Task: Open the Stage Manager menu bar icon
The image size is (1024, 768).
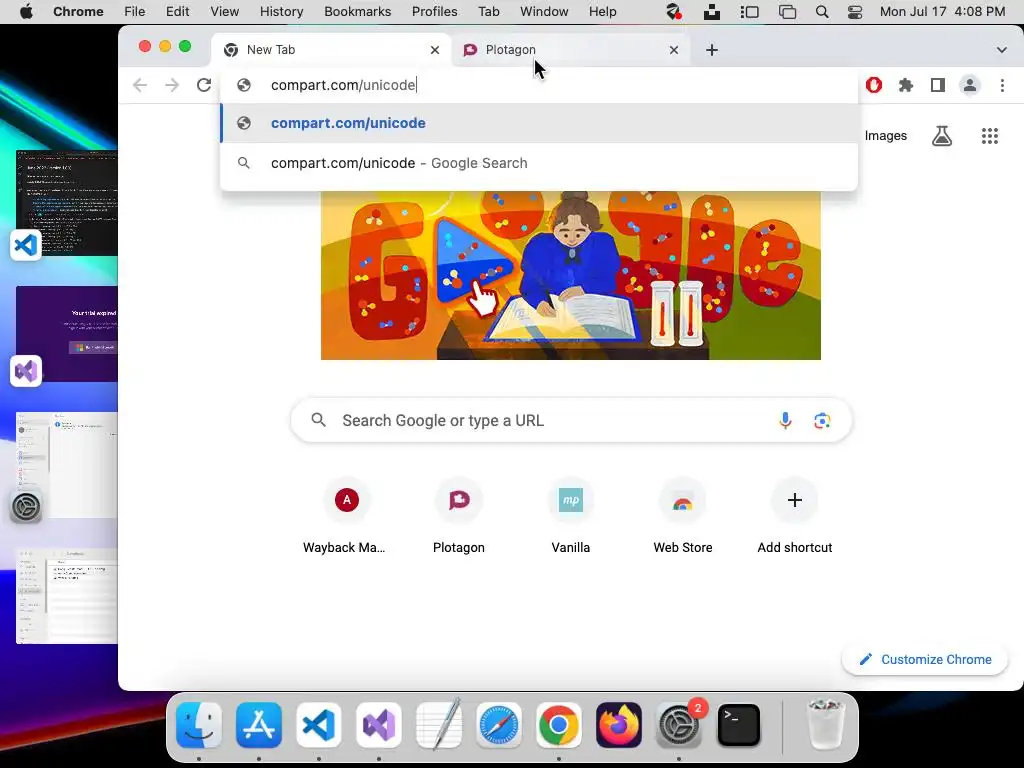Action: 750,12
